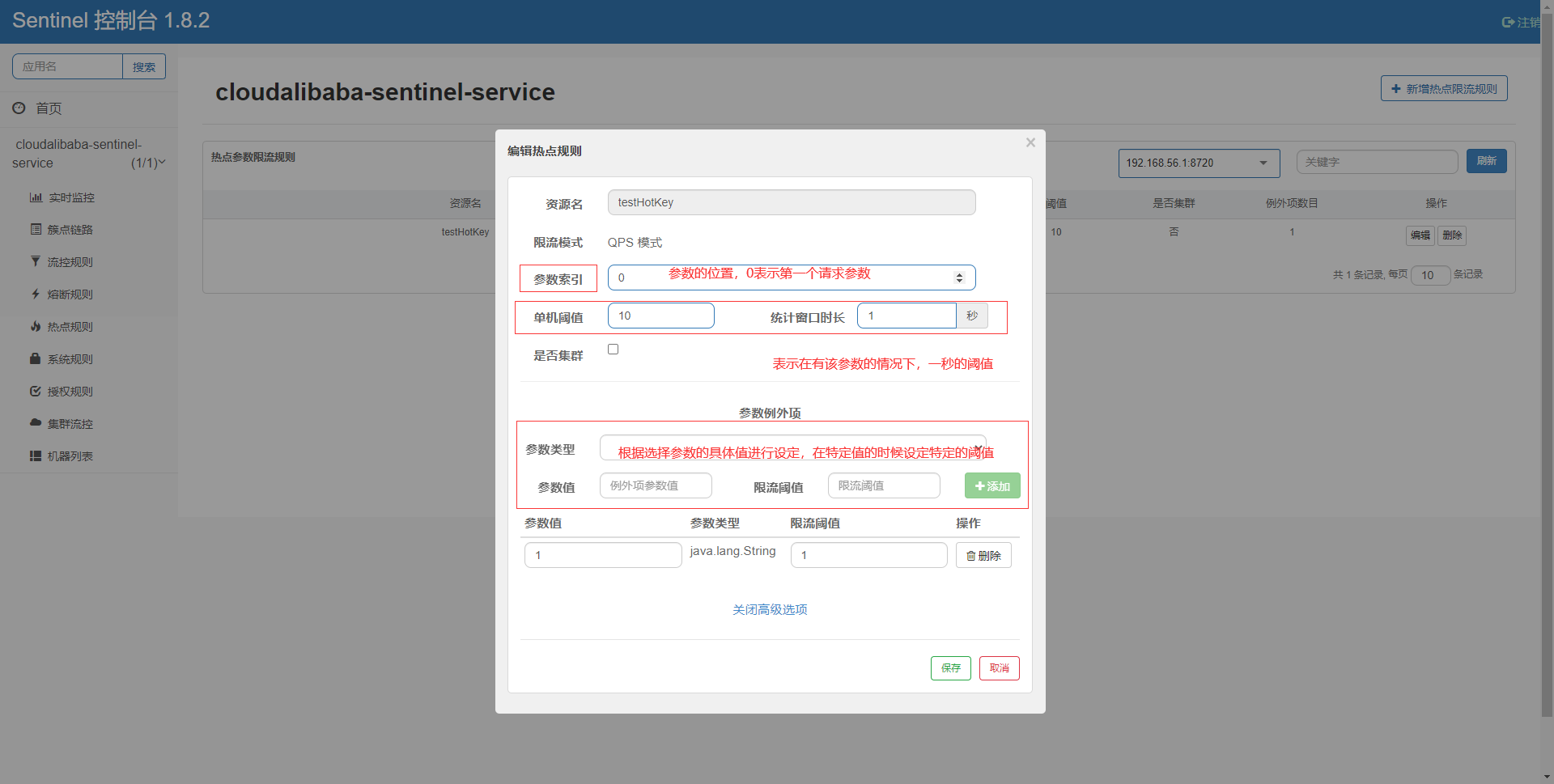Click the 注销 logout icon
1554x784 pixels.
(1508, 23)
